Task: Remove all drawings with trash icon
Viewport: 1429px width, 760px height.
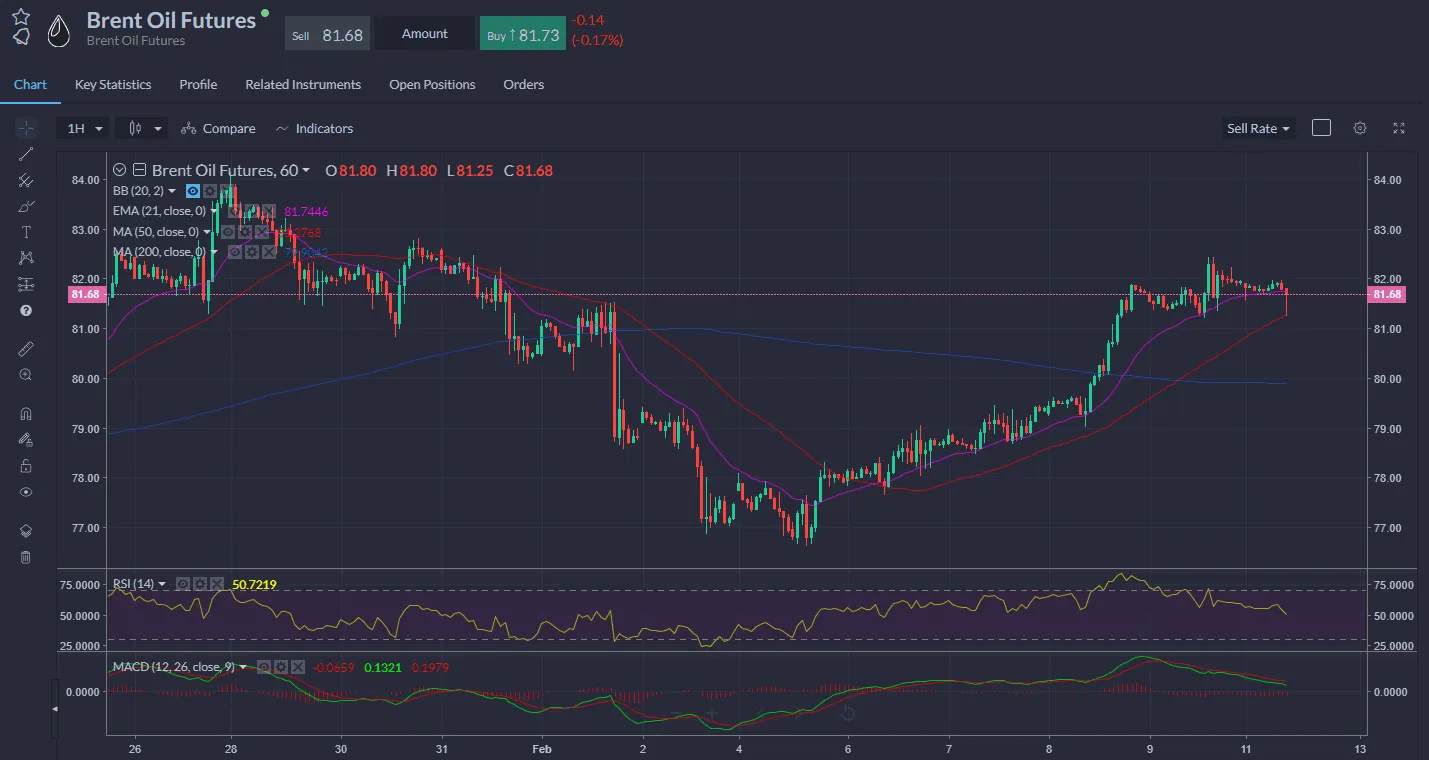Action: (x=26, y=557)
